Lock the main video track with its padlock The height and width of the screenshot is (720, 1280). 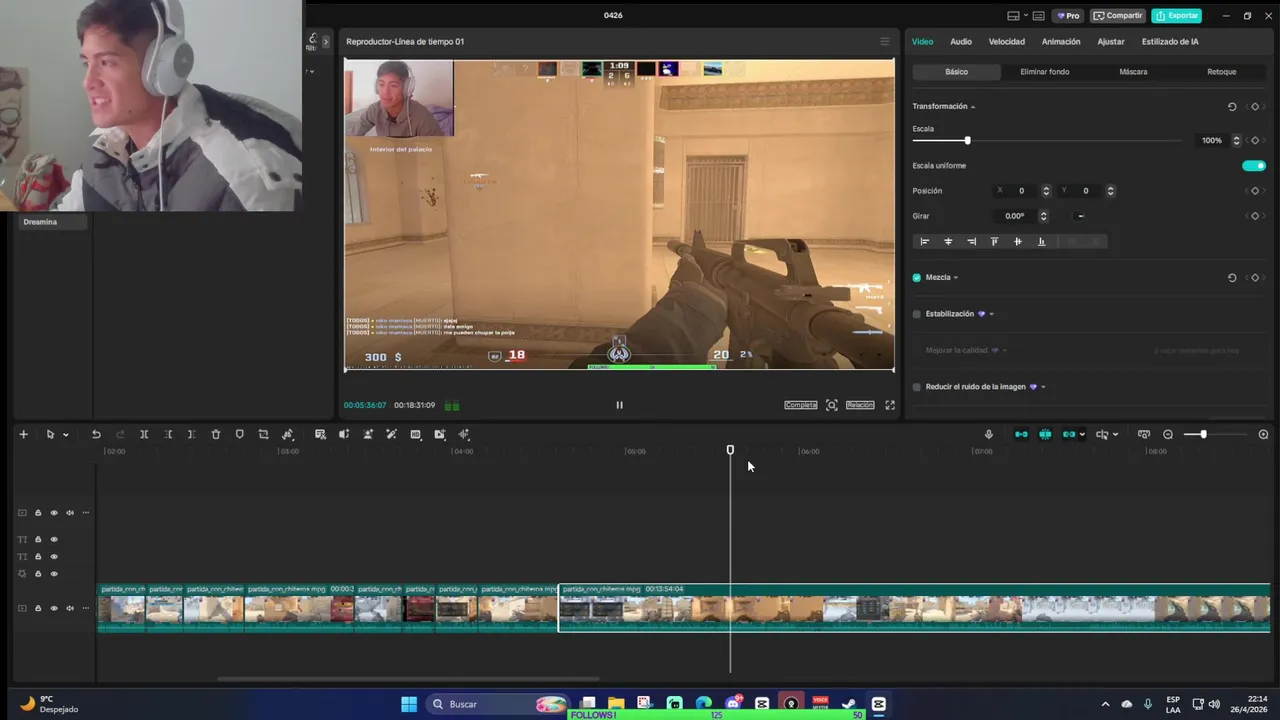click(38, 608)
